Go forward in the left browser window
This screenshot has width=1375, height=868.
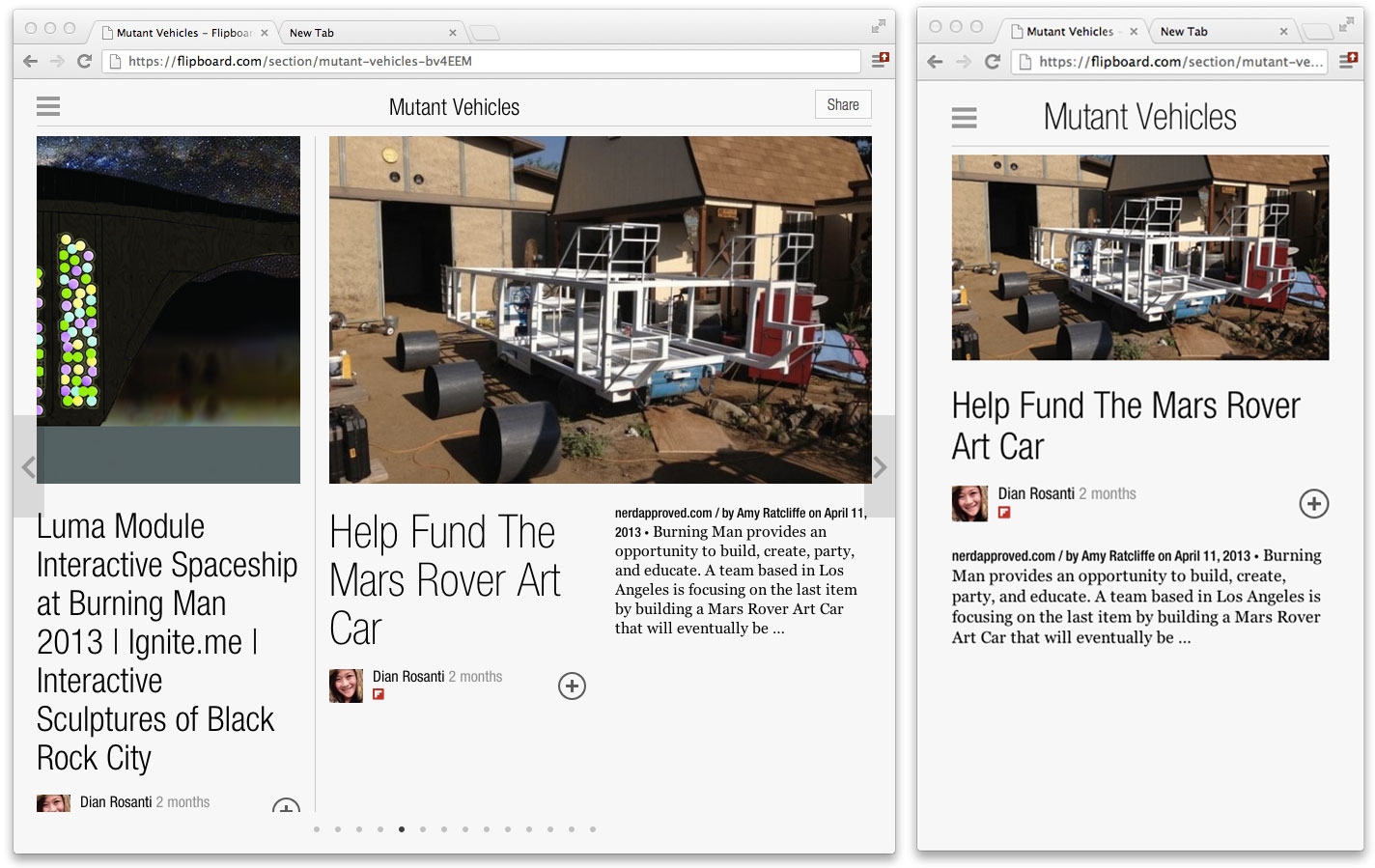click(x=57, y=61)
